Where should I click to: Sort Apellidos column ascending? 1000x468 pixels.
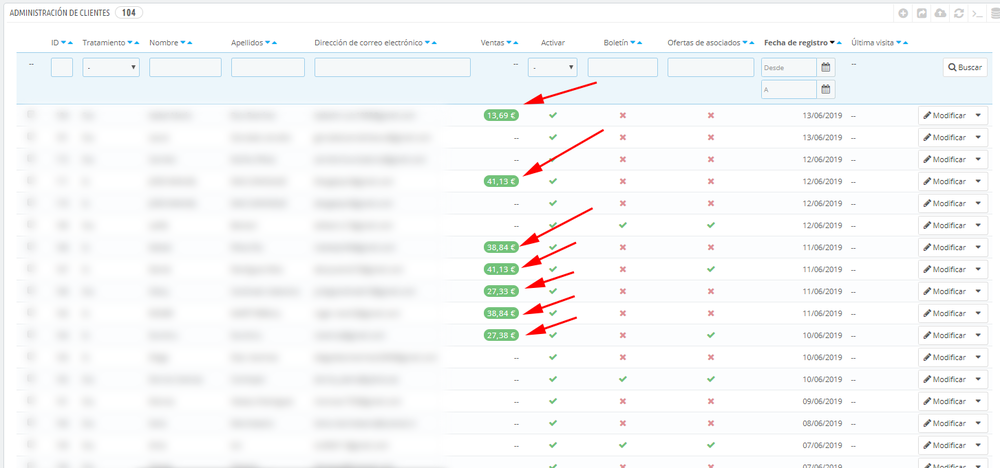(x=274, y=43)
